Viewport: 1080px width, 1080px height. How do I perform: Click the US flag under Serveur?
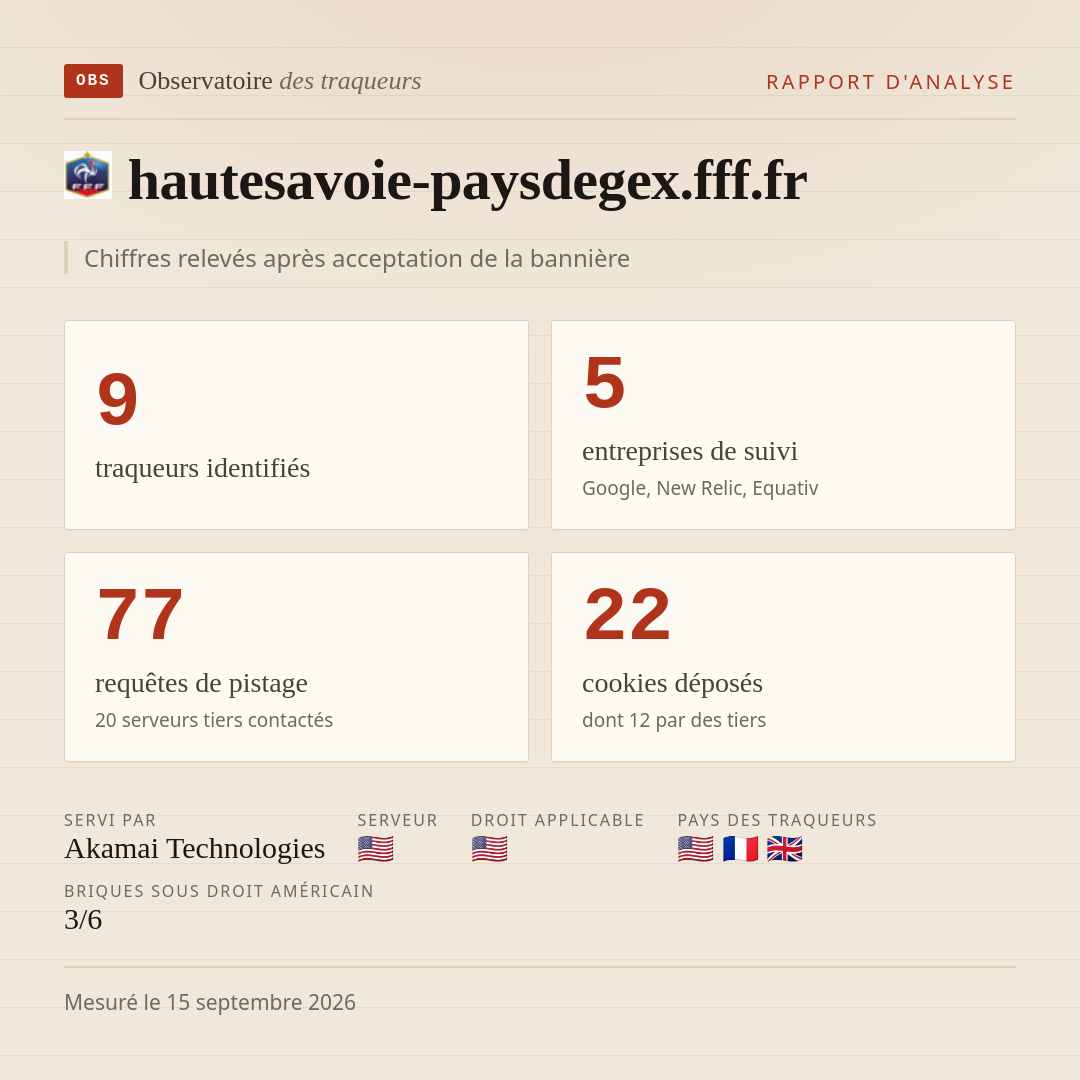pyautogui.click(x=375, y=849)
